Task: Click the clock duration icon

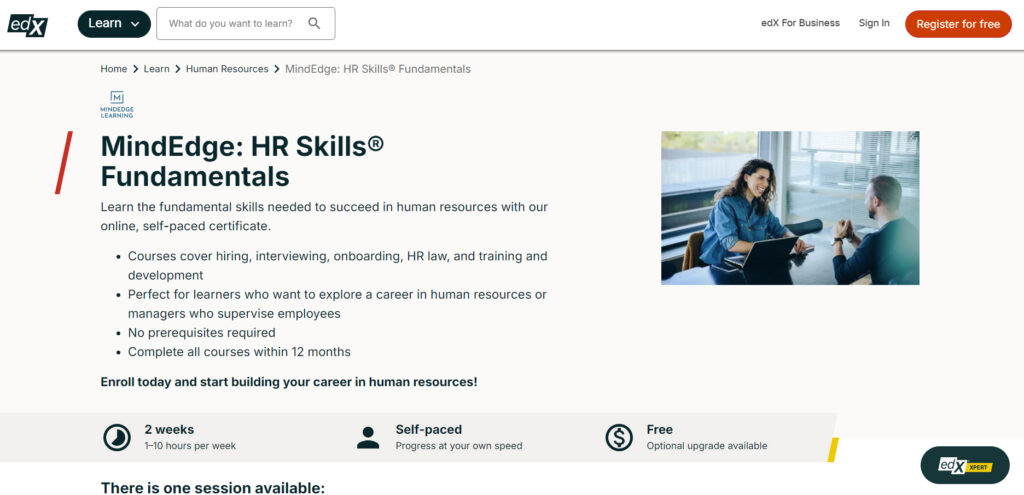Action: (x=117, y=438)
